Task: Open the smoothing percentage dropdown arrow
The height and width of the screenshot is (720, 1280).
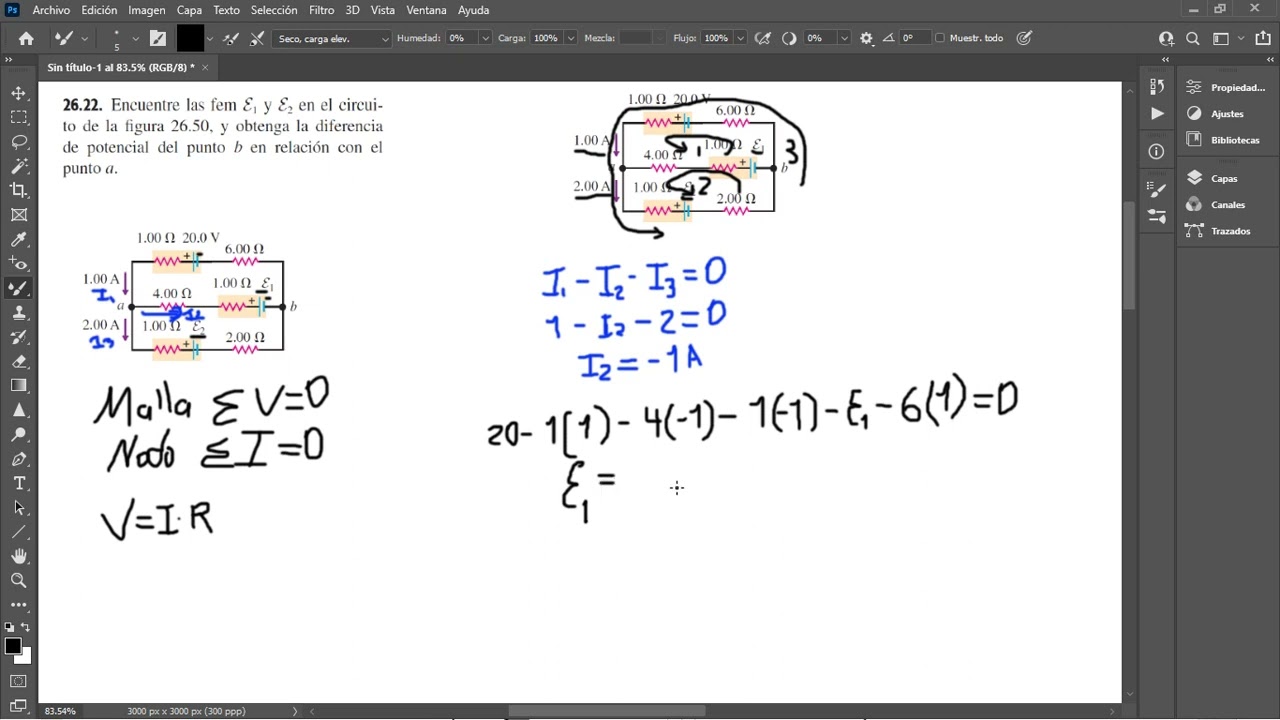Action: (845, 38)
